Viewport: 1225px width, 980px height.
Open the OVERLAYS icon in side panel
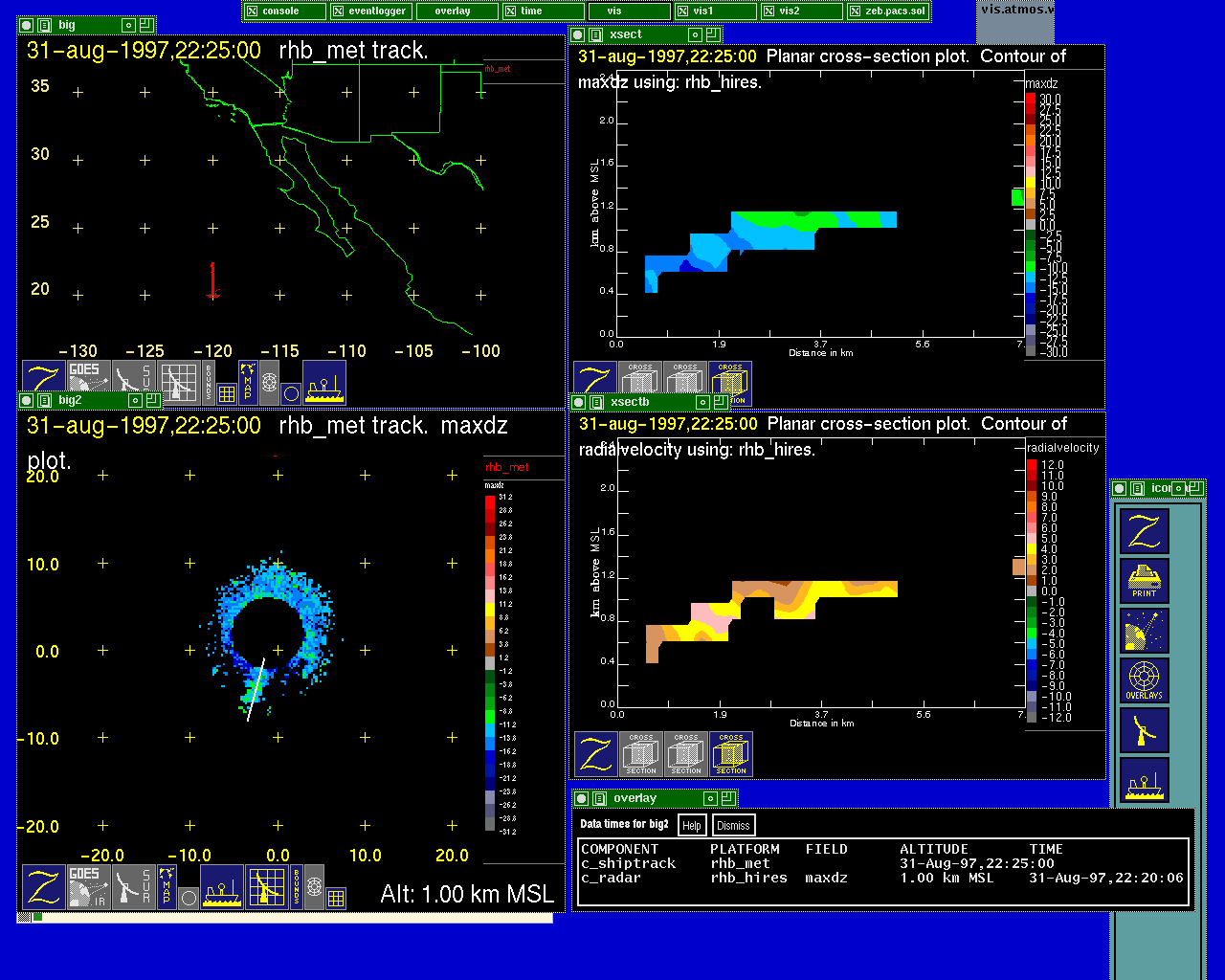pos(1145,680)
